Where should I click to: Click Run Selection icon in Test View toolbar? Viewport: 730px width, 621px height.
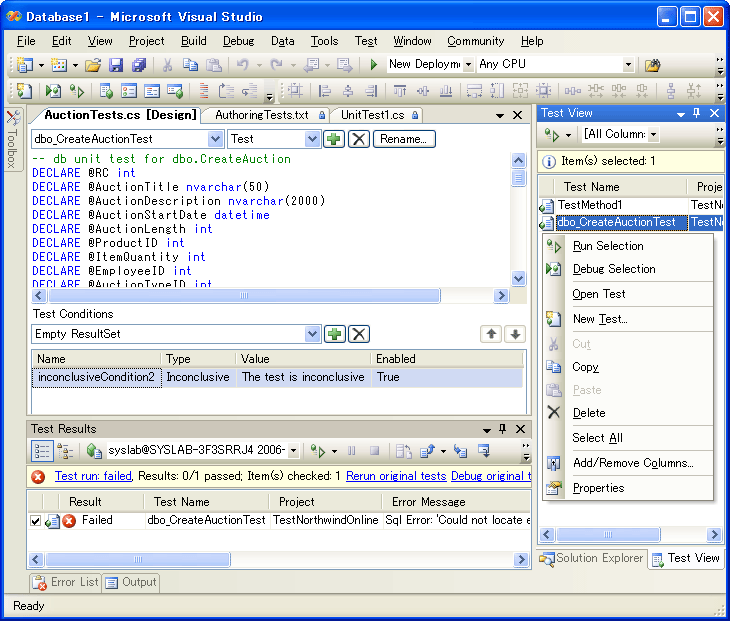tap(552, 135)
